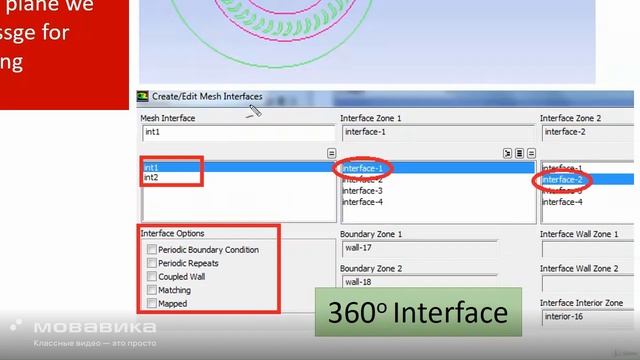The height and width of the screenshot is (360, 640).
Task: Click the Interface Wall Zone 1 field
Action: 588,249
